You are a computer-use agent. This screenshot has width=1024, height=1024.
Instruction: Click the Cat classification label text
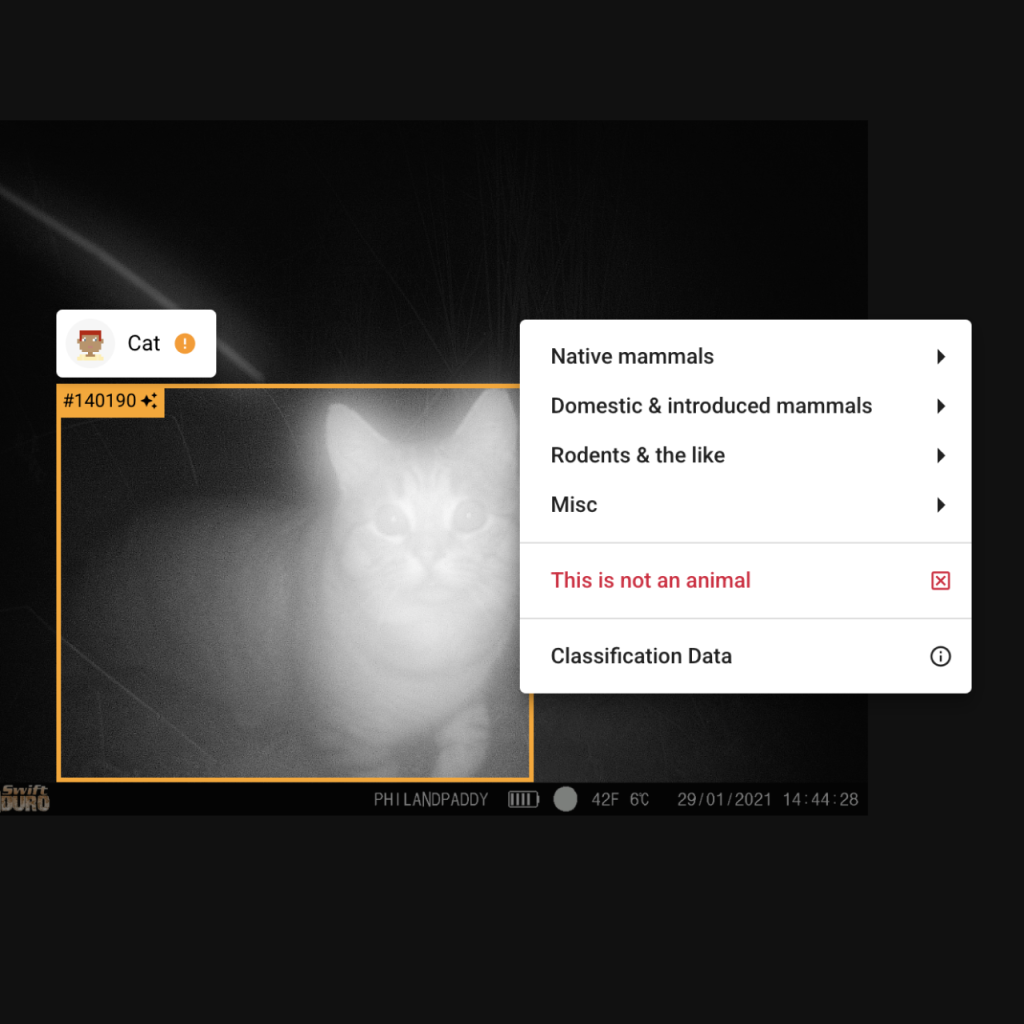pos(143,344)
